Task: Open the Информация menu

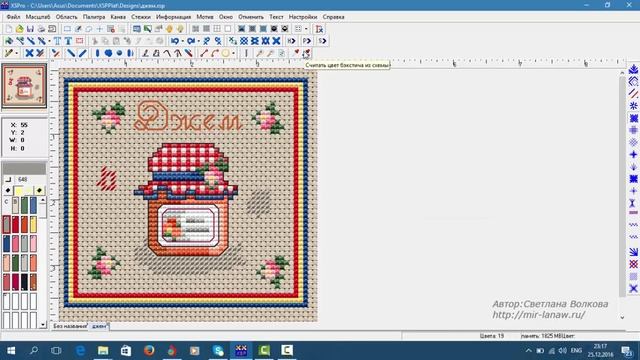Action: [x=173, y=17]
